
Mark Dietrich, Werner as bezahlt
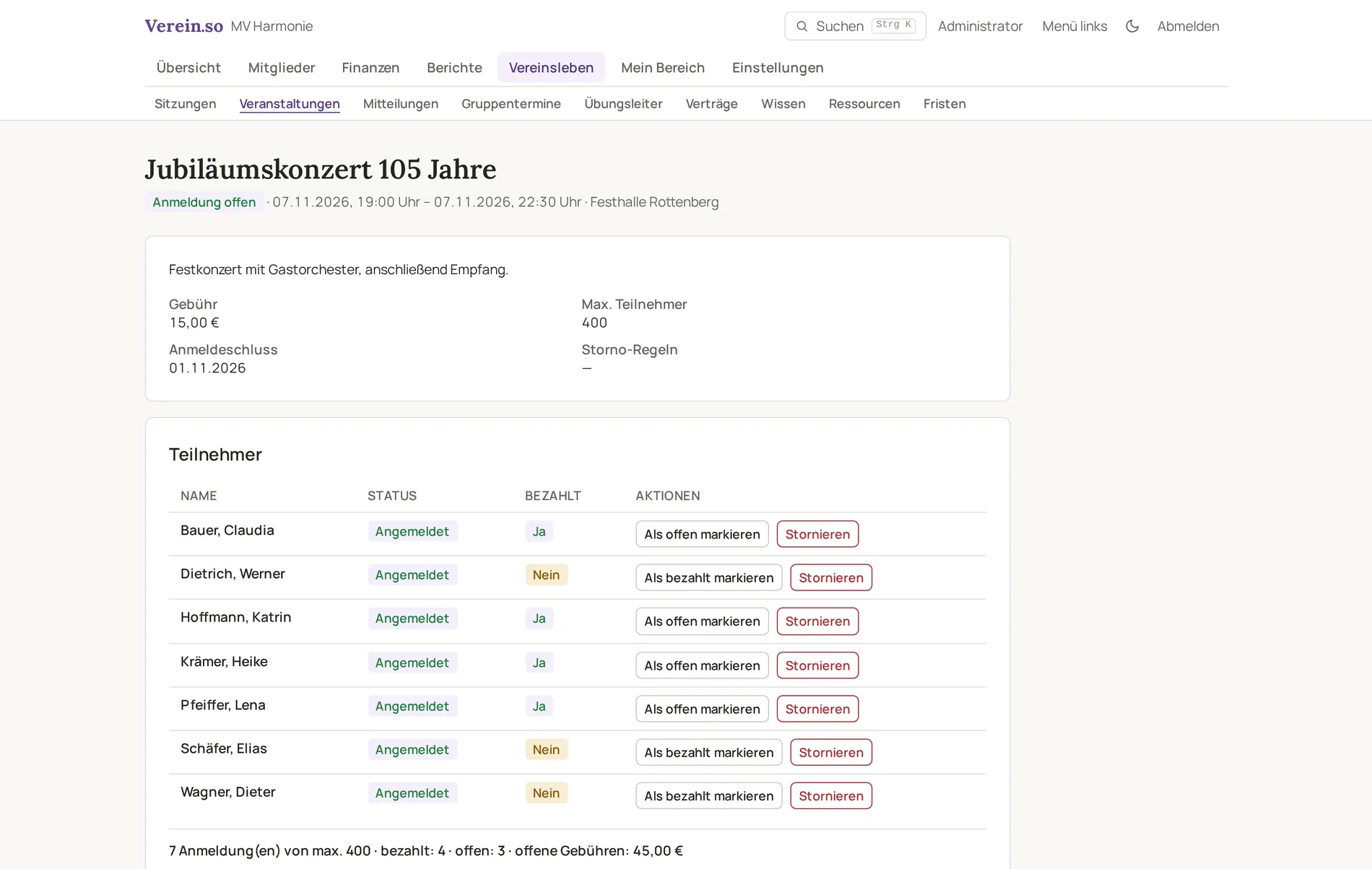point(709,577)
